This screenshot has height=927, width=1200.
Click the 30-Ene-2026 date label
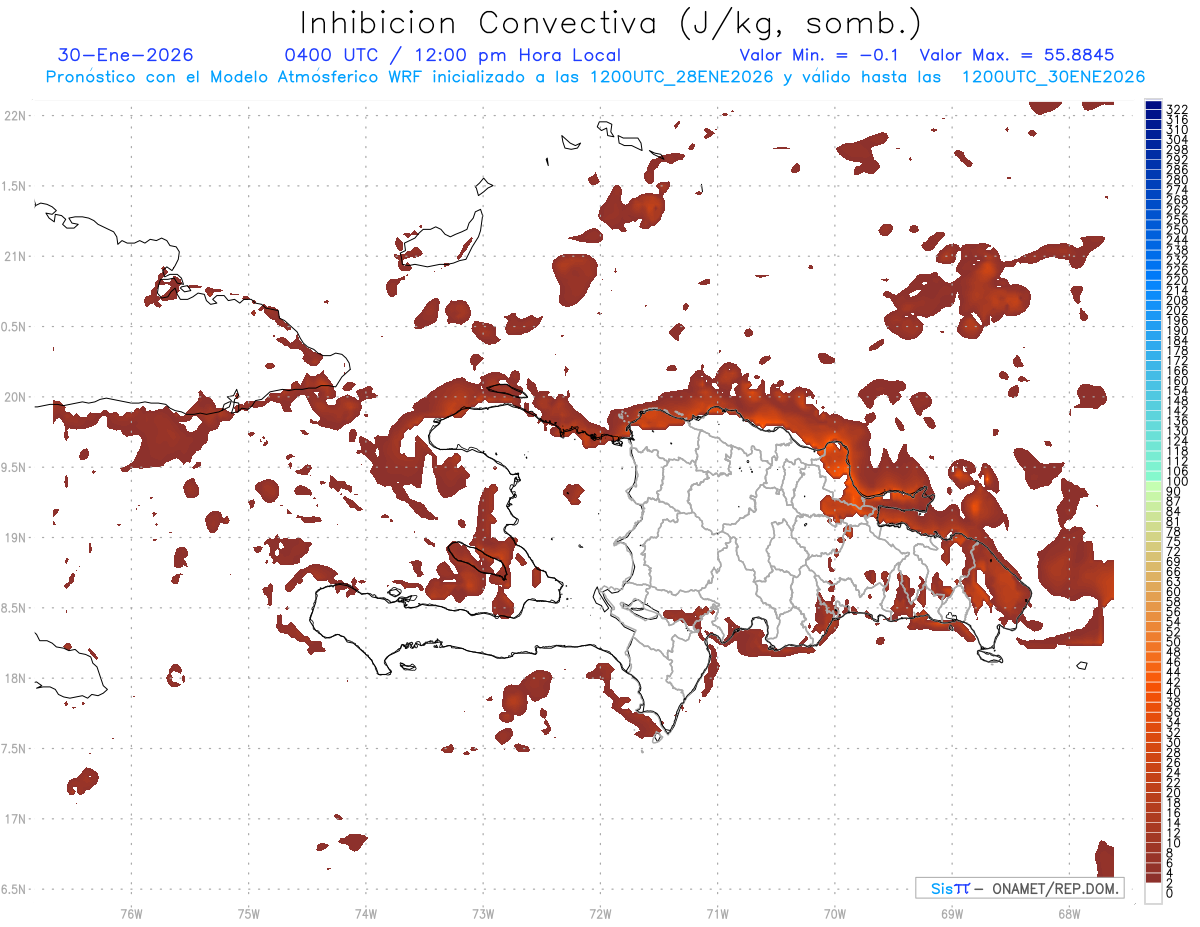pyautogui.click(x=126, y=56)
